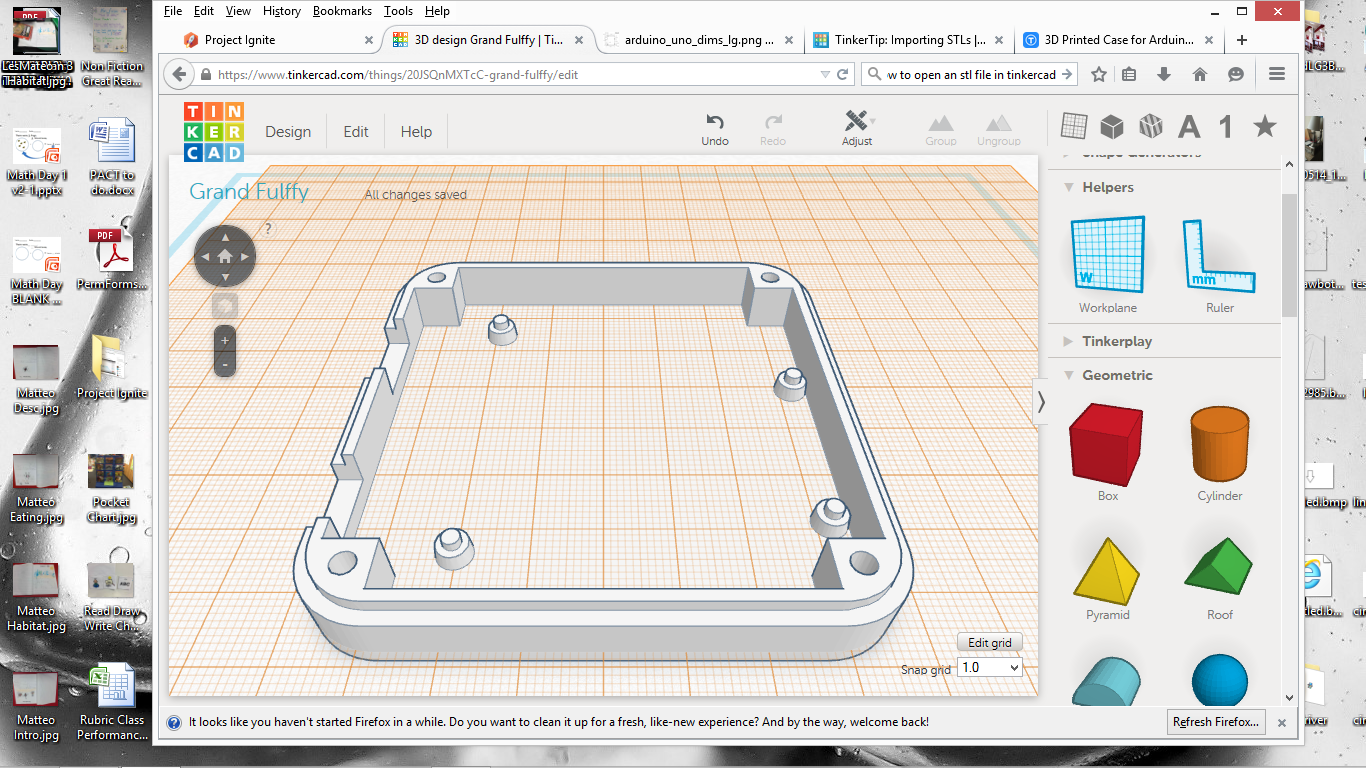The width and height of the screenshot is (1366, 768).
Task: Switch to arduino_uno_dims_lg.png tab
Action: tap(700, 40)
